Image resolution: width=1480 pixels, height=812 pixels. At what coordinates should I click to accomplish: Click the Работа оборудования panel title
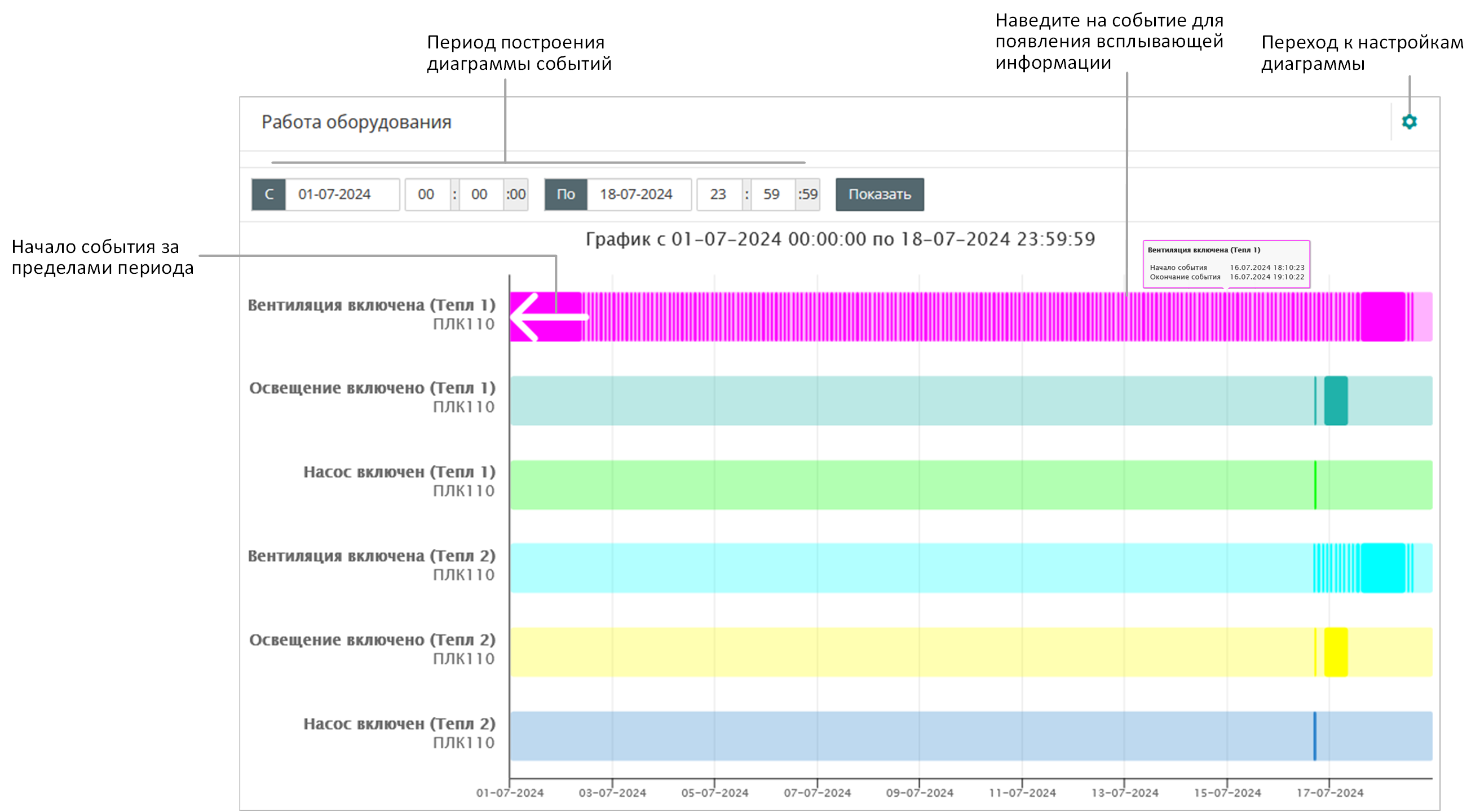pos(356,122)
